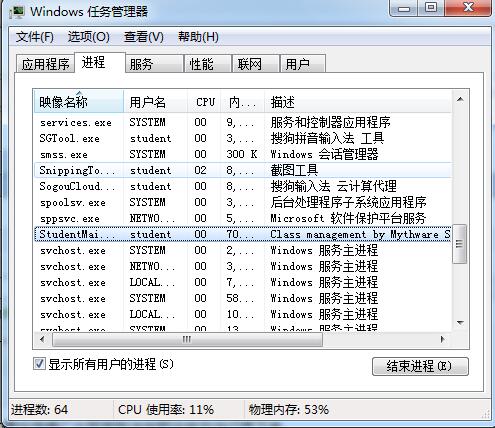Click status bar CPU 使用率: 11%
The height and width of the screenshot is (428, 495).
pyautogui.click(x=166, y=409)
